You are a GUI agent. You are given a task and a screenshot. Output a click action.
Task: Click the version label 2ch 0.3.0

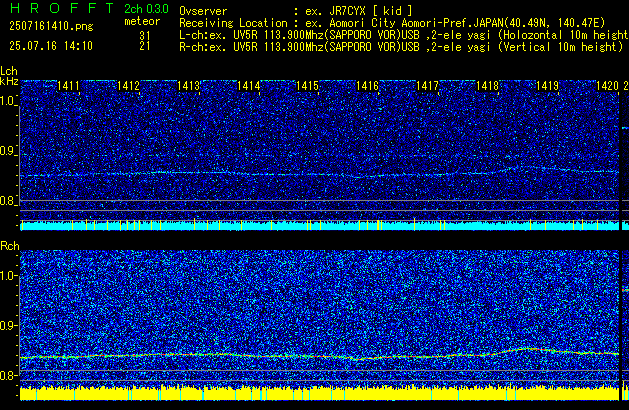[x=146, y=9]
